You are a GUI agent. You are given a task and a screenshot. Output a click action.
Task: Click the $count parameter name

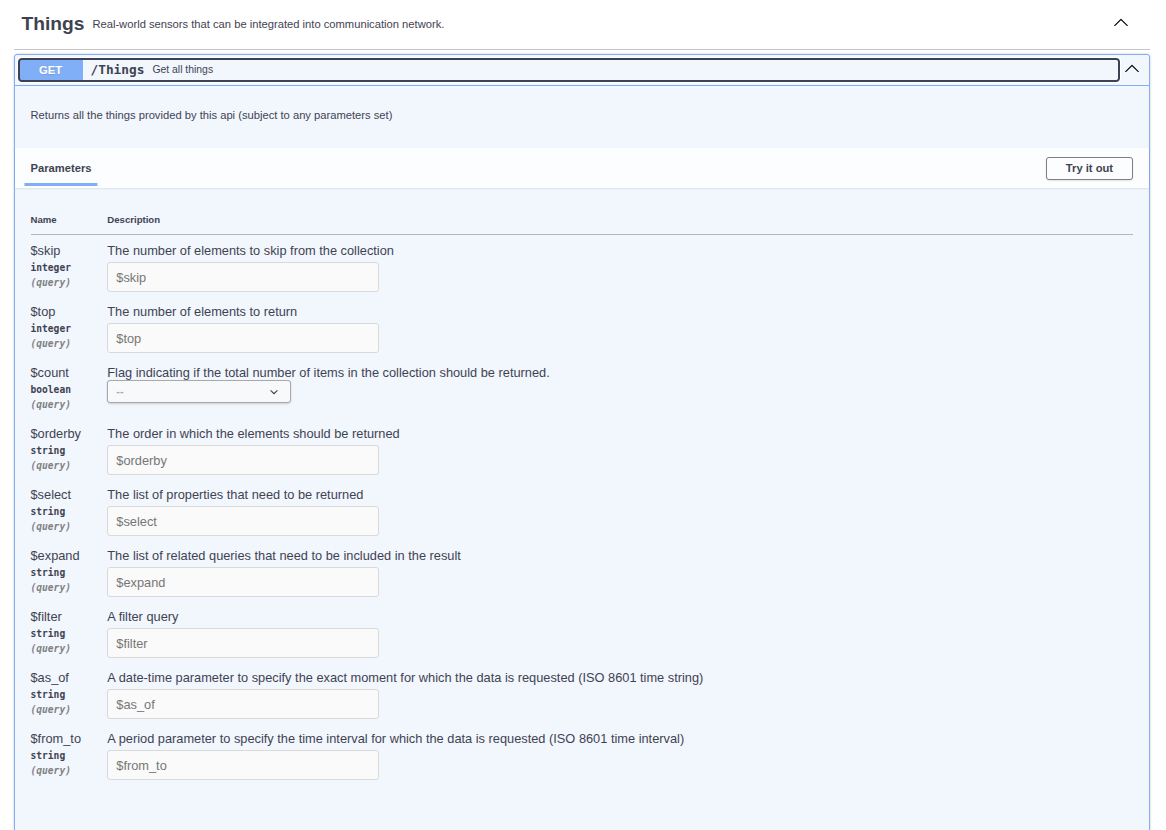click(49, 373)
